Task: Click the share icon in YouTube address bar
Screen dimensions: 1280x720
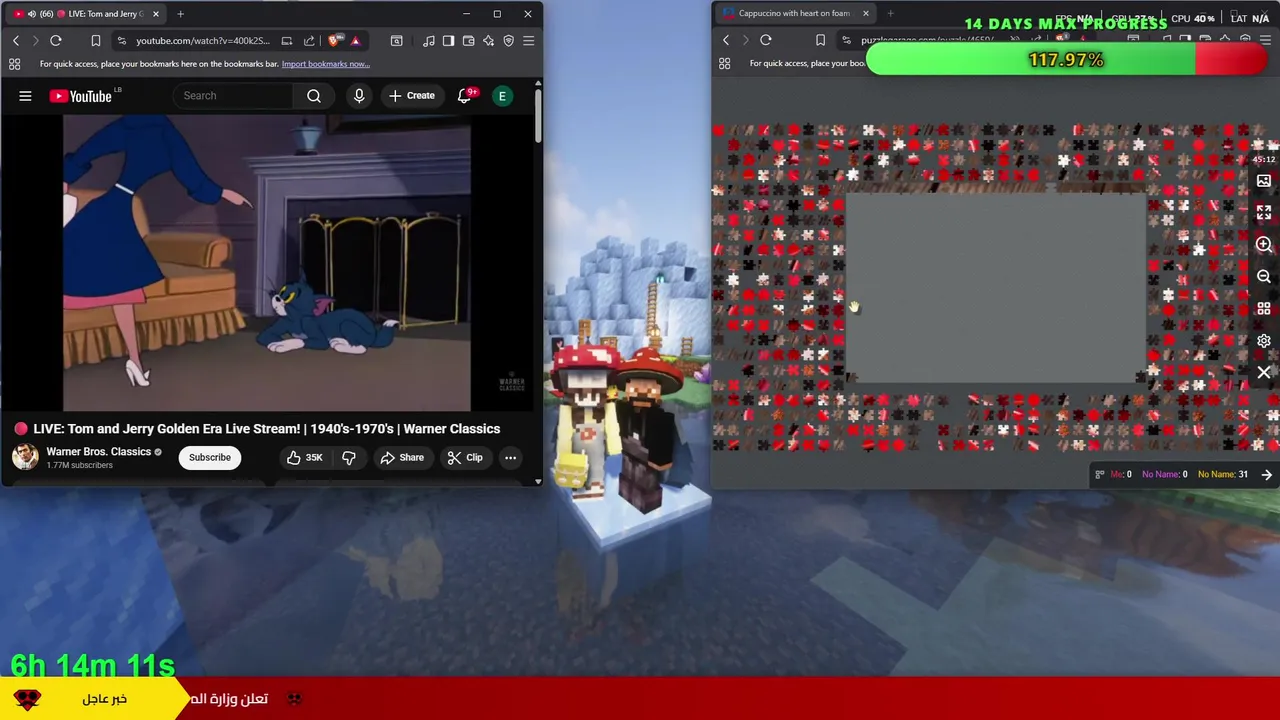Action: pyautogui.click(x=309, y=41)
